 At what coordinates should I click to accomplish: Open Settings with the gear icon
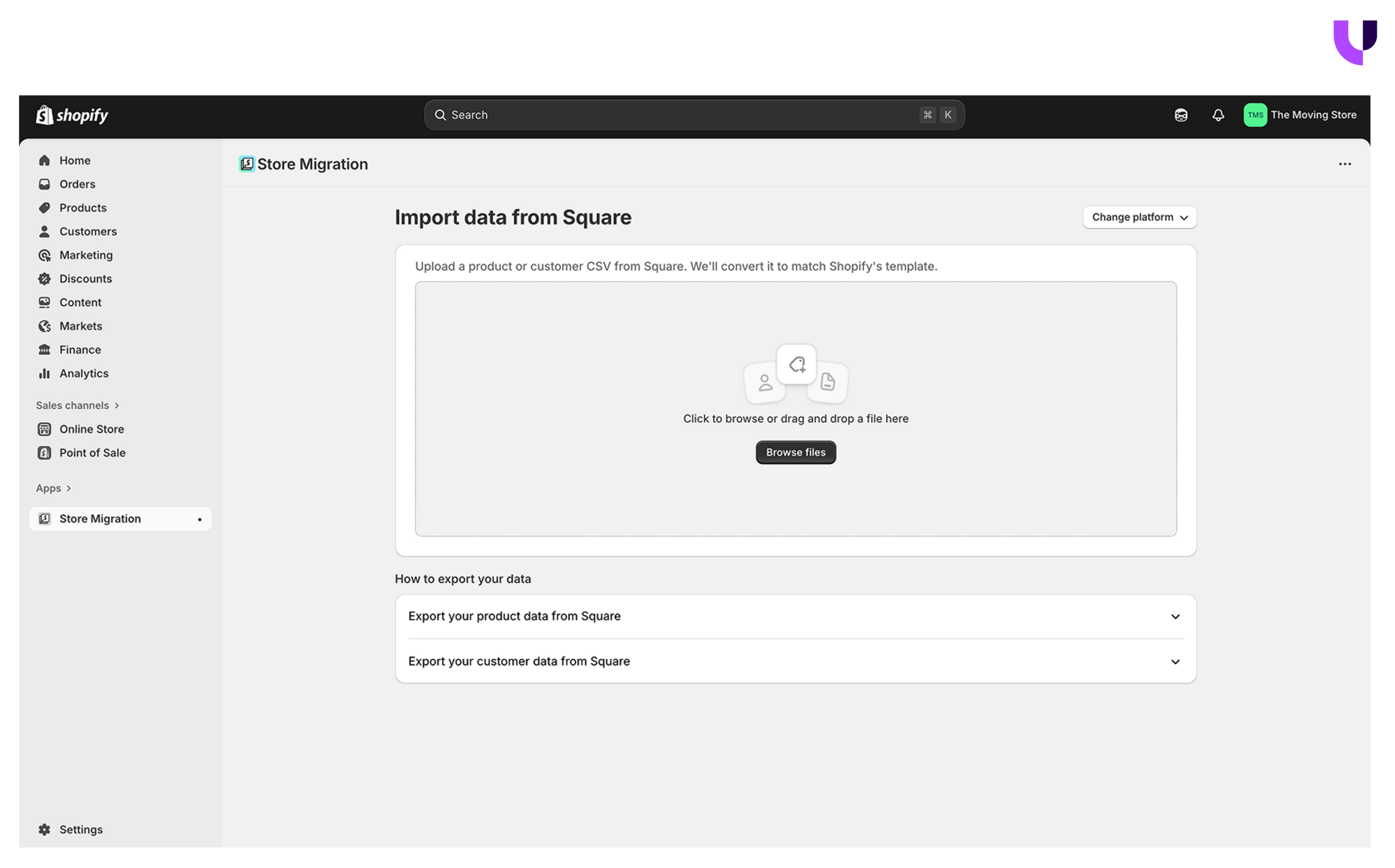[45, 829]
